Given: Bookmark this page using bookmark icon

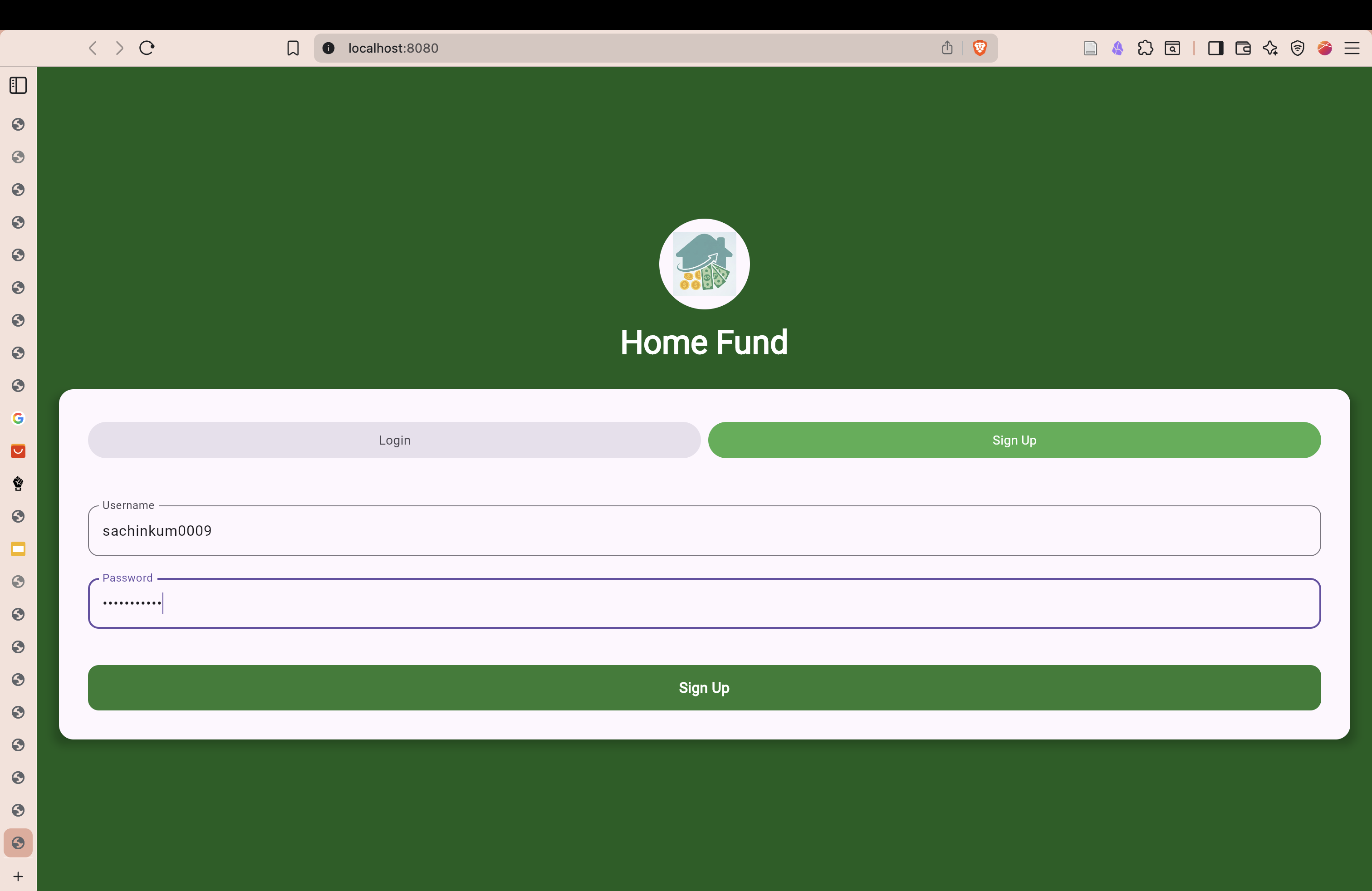Looking at the screenshot, I should [x=293, y=48].
